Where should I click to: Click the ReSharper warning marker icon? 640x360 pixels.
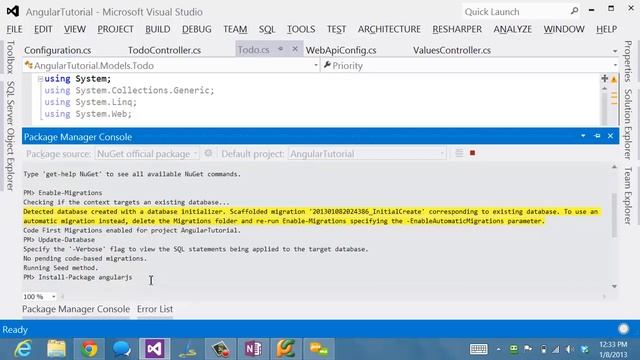[614, 80]
